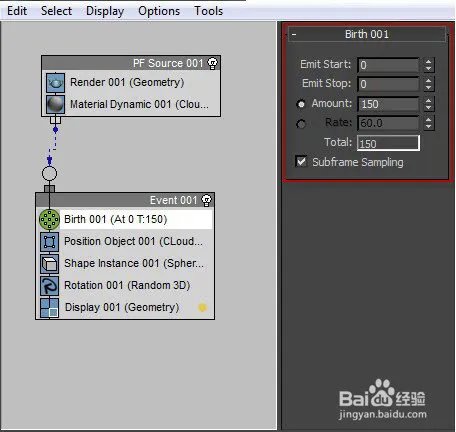
Task: Uncheck the Subframe Sampling checkbox
Action: pyautogui.click(x=301, y=162)
